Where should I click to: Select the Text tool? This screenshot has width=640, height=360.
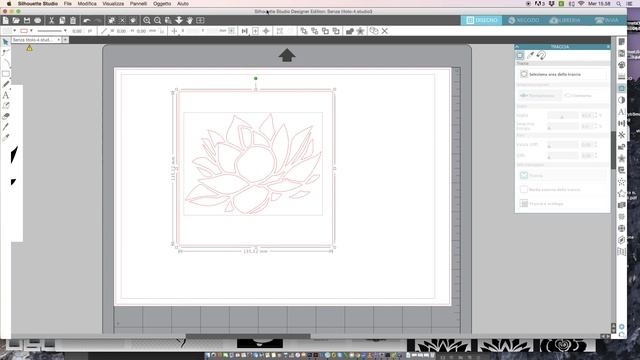pos(5,95)
